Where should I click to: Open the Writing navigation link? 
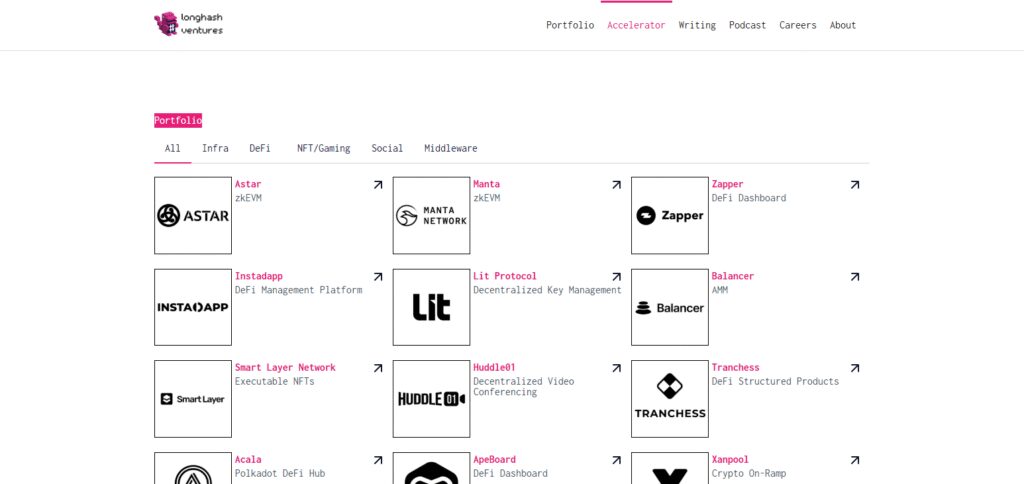(x=697, y=25)
